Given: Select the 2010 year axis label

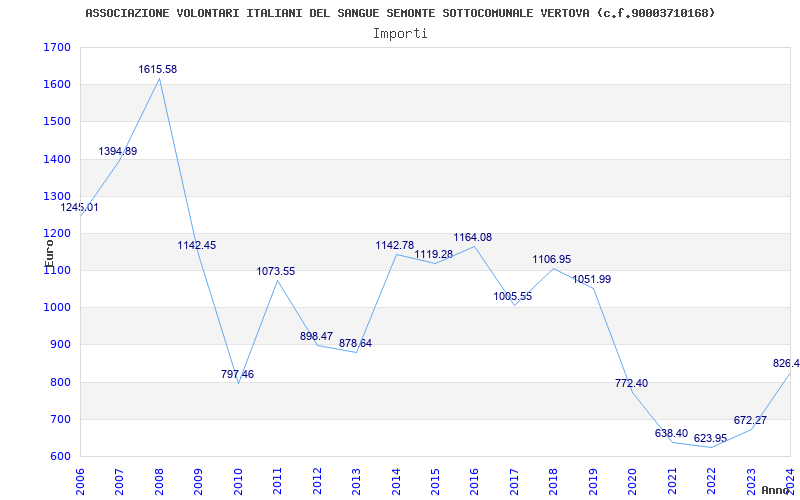Looking at the screenshot, I should 238,482.
